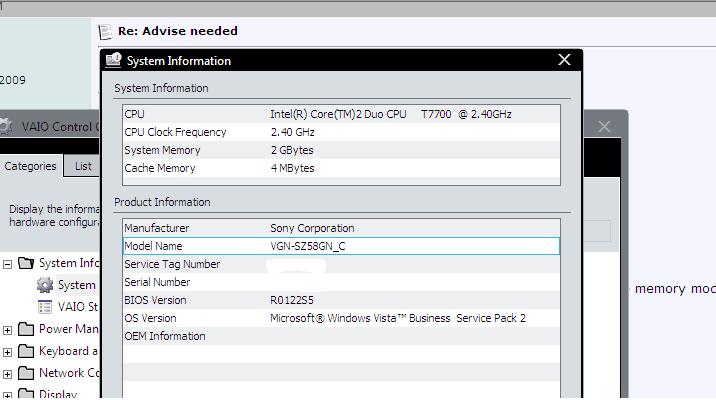Select the Service Tag Number row
Screen dimensions: 716x400
(x=341, y=264)
